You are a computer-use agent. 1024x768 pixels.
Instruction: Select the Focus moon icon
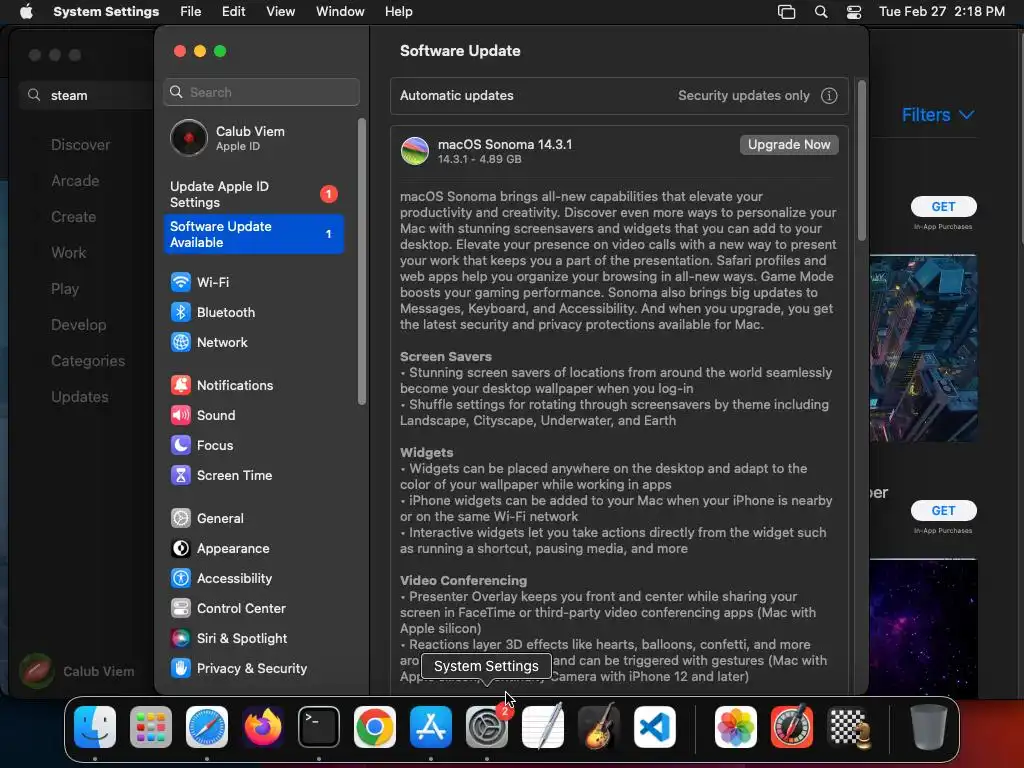coord(181,445)
